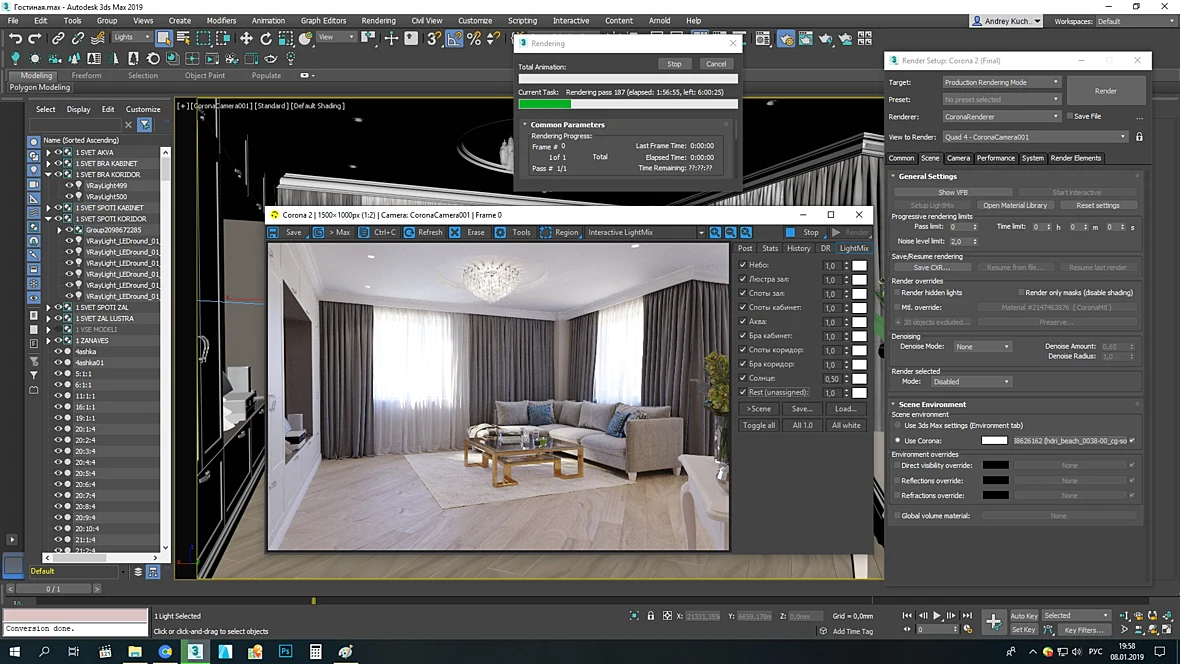This screenshot has width=1180, height=664.
Task: Expand the 1 SVET AKVA tree node
Action: click(x=48, y=152)
